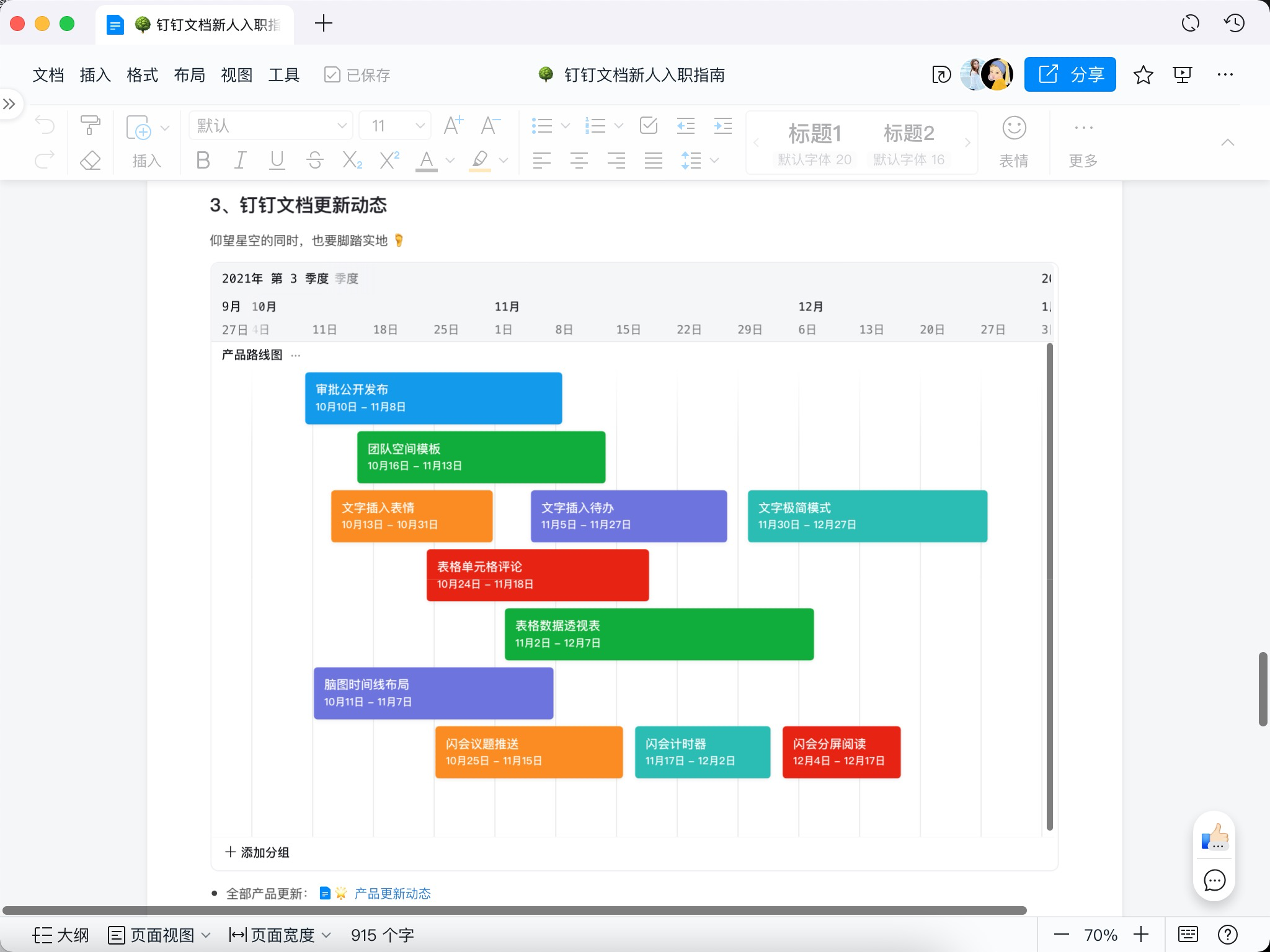The height and width of the screenshot is (952, 1270).
Task: Decrease paragraph indent
Action: (x=685, y=126)
